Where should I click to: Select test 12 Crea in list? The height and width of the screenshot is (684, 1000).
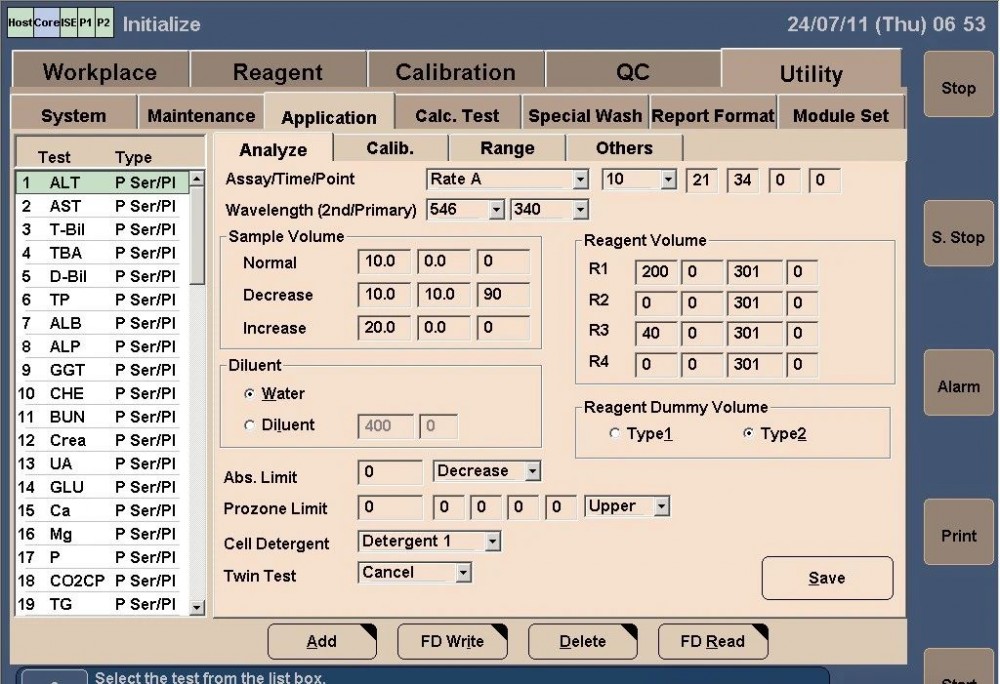tap(102, 440)
